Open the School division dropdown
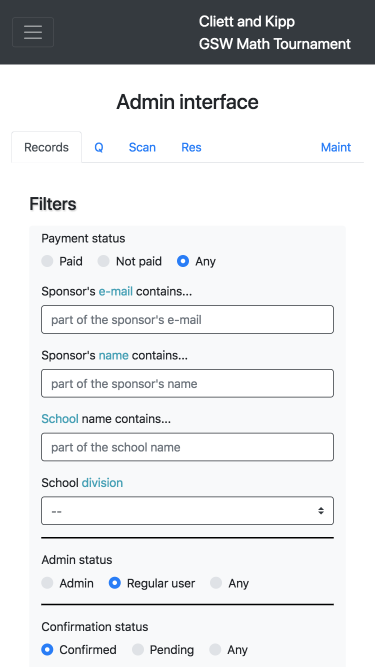This screenshot has width=375, height=667. pos(188,510)
